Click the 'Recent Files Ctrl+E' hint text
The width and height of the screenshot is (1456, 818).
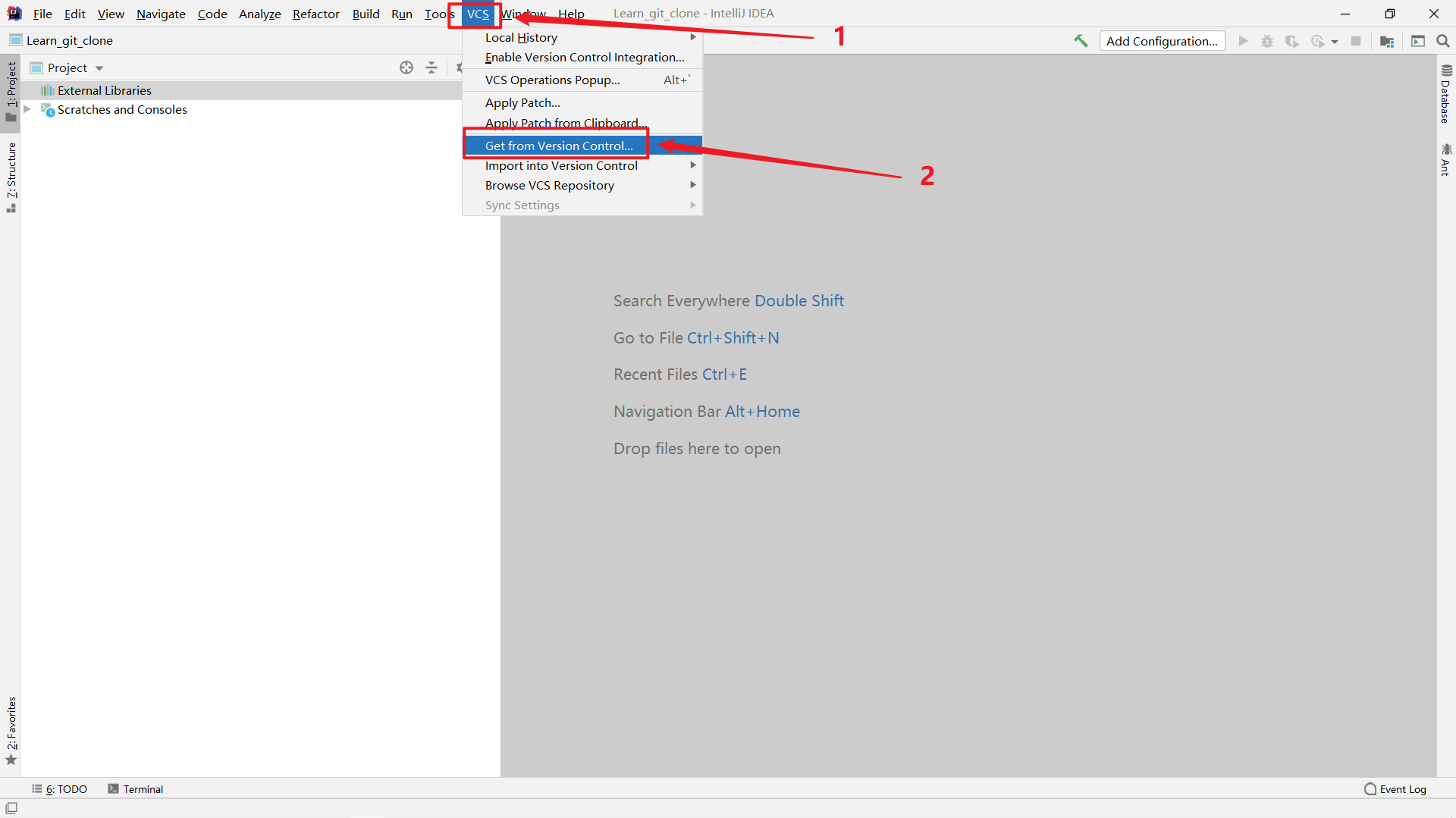click(680, 375)
